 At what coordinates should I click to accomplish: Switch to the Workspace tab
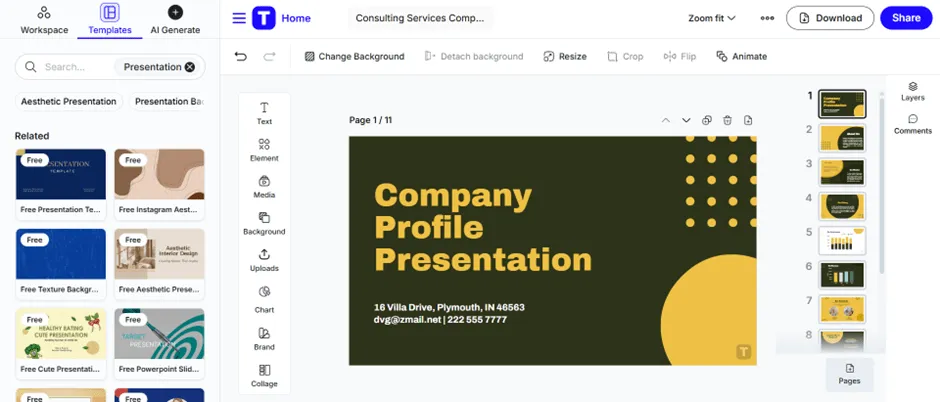pyautogui.click(x=44, y=20)
